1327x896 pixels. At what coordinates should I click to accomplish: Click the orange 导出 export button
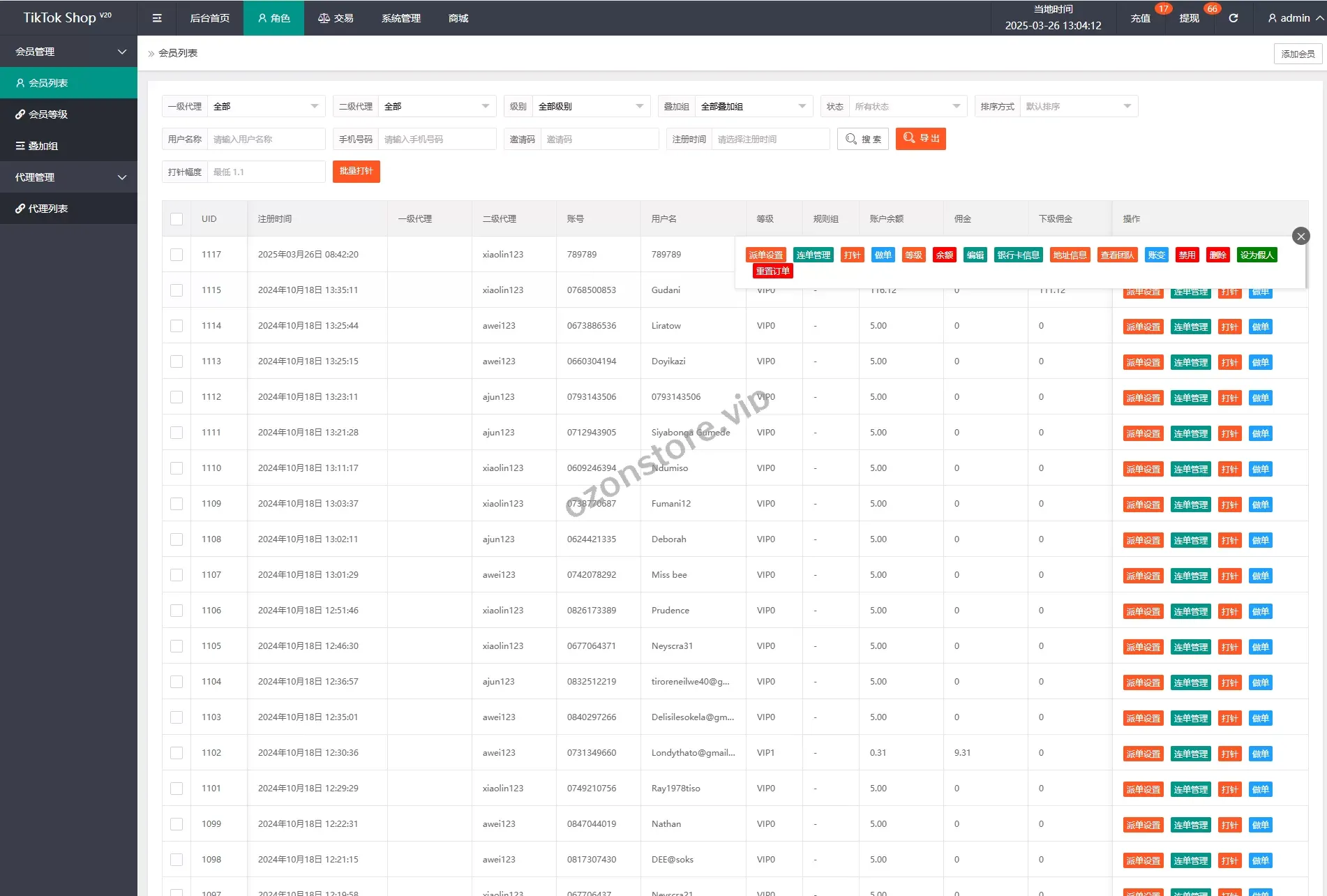(x=920, y=138)
